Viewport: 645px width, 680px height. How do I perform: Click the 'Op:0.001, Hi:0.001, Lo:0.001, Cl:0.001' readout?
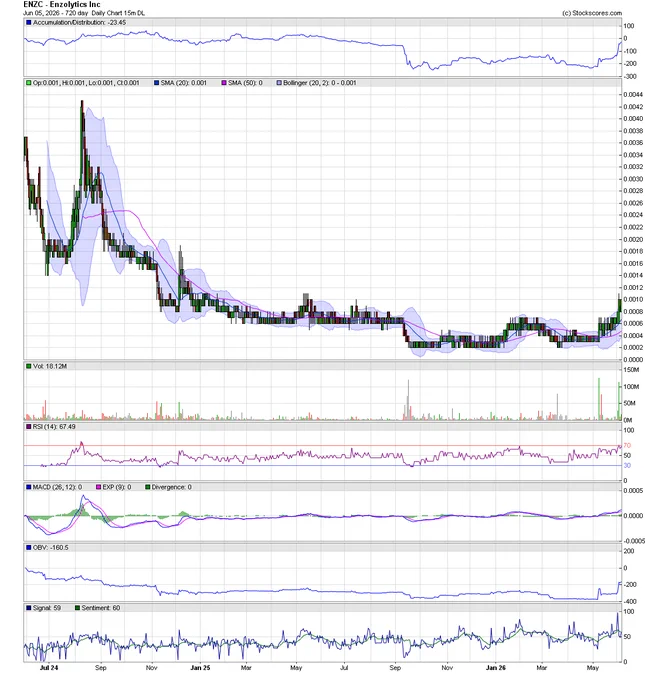click(86, 83)
